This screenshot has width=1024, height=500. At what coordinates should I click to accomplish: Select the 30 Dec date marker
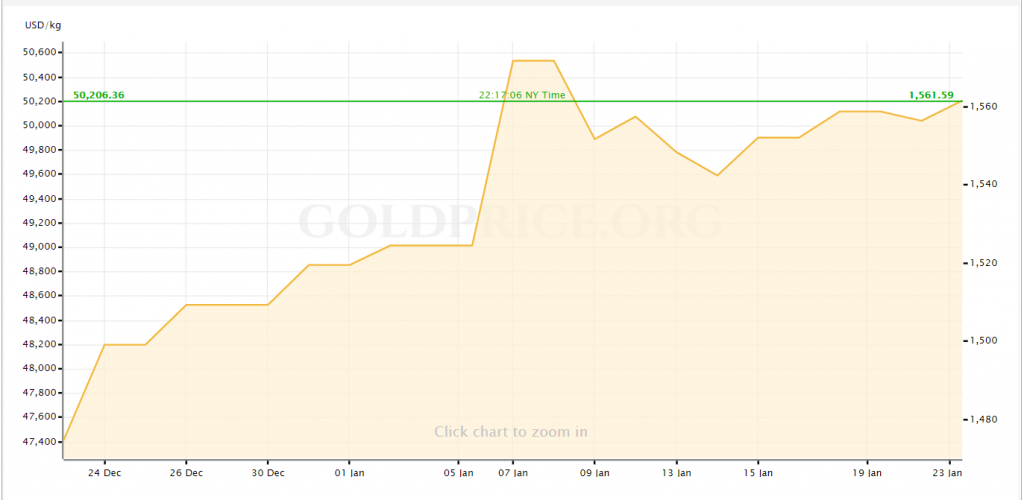(268, 472)
